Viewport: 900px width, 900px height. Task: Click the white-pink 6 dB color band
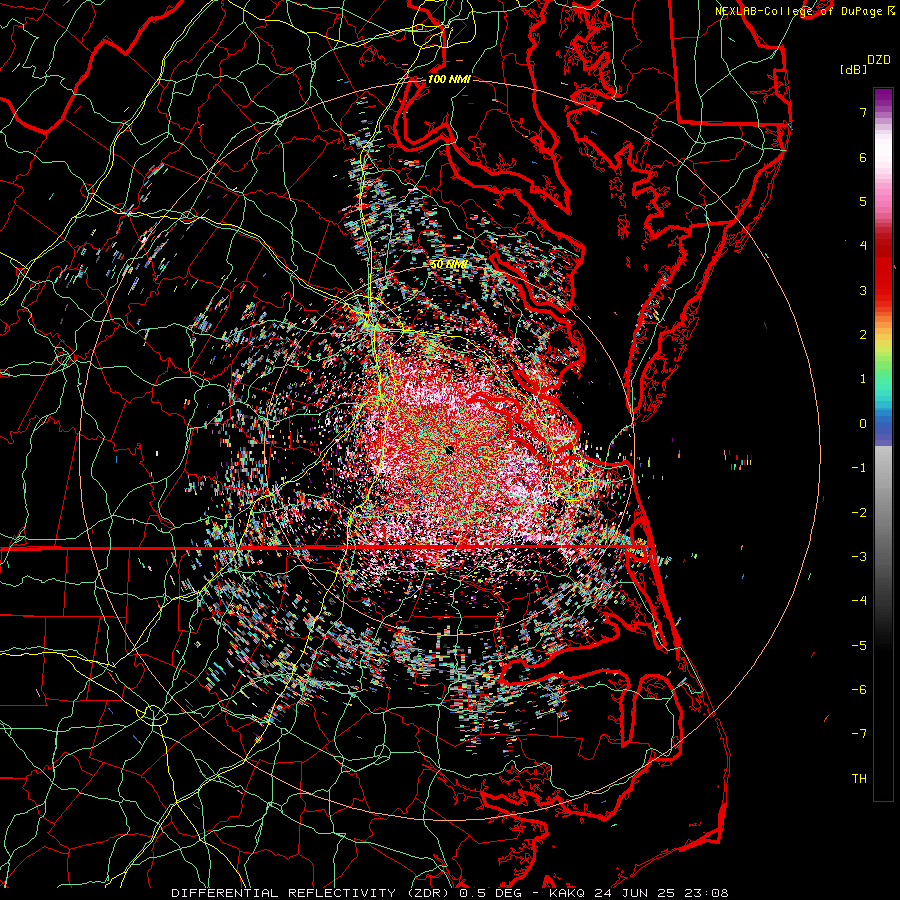click(x=883, y=157)
